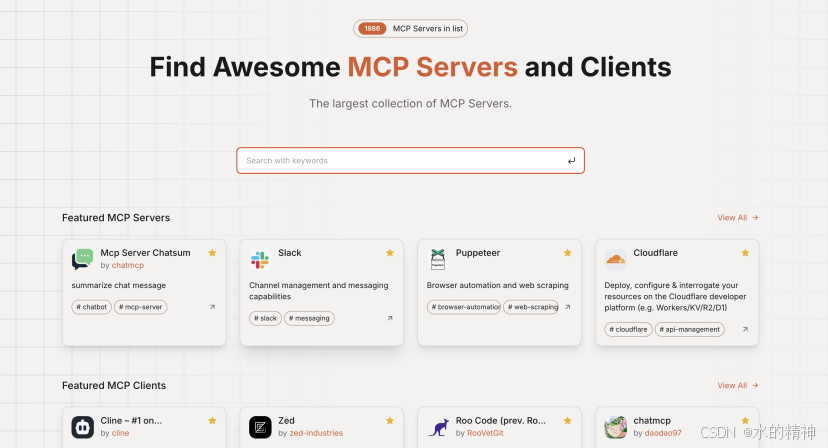
Task: Click the enter arrow in search box
Action: (571, 161)
